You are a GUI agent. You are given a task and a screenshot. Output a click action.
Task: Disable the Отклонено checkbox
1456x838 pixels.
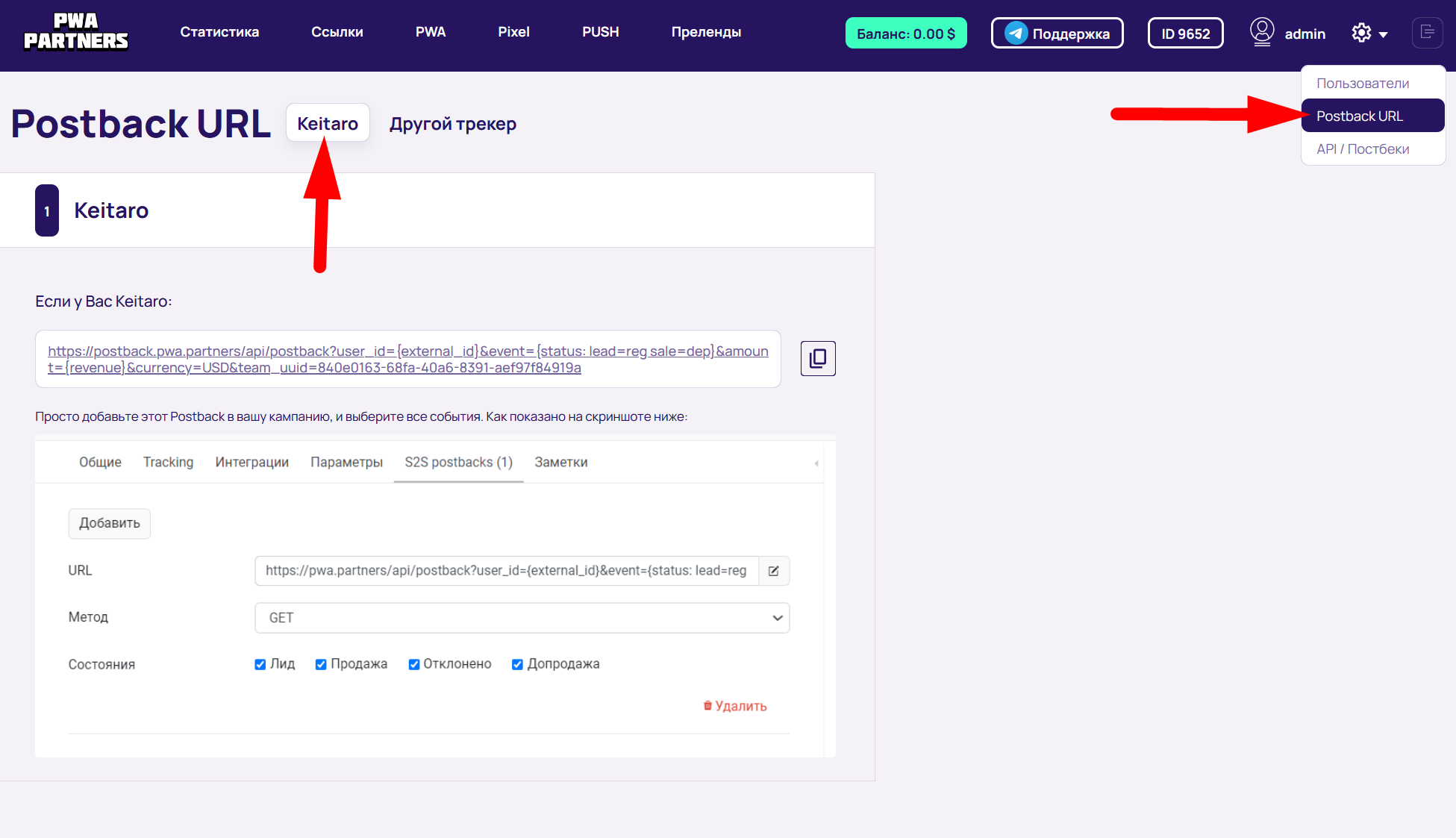tap(413, 664)
